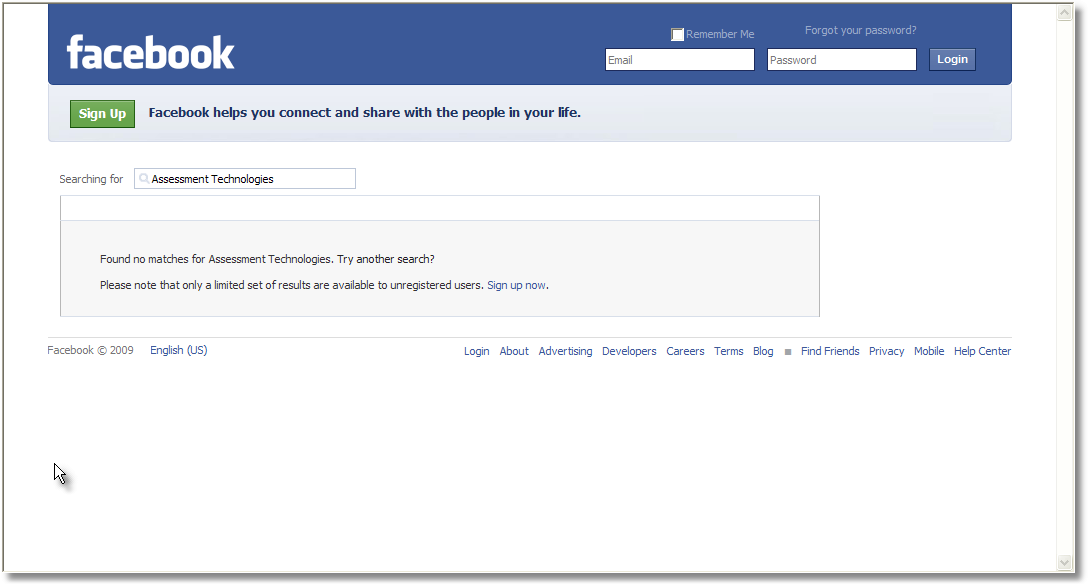Viewport: 1089px width, 587px height.
Task: Click the facebook logo
Action: point(150,53)
